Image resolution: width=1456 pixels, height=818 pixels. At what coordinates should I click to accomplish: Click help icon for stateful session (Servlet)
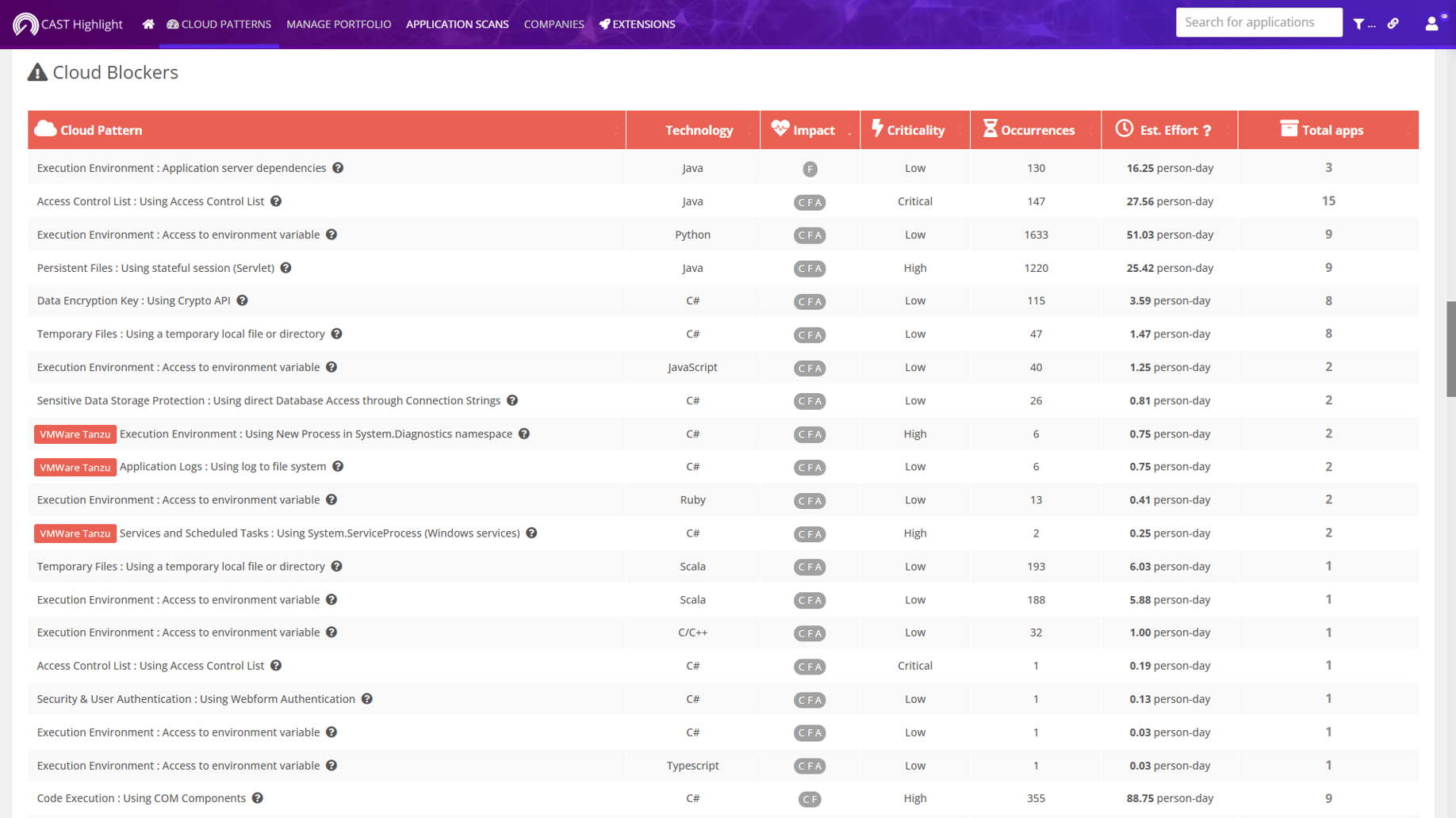point(286,268)
